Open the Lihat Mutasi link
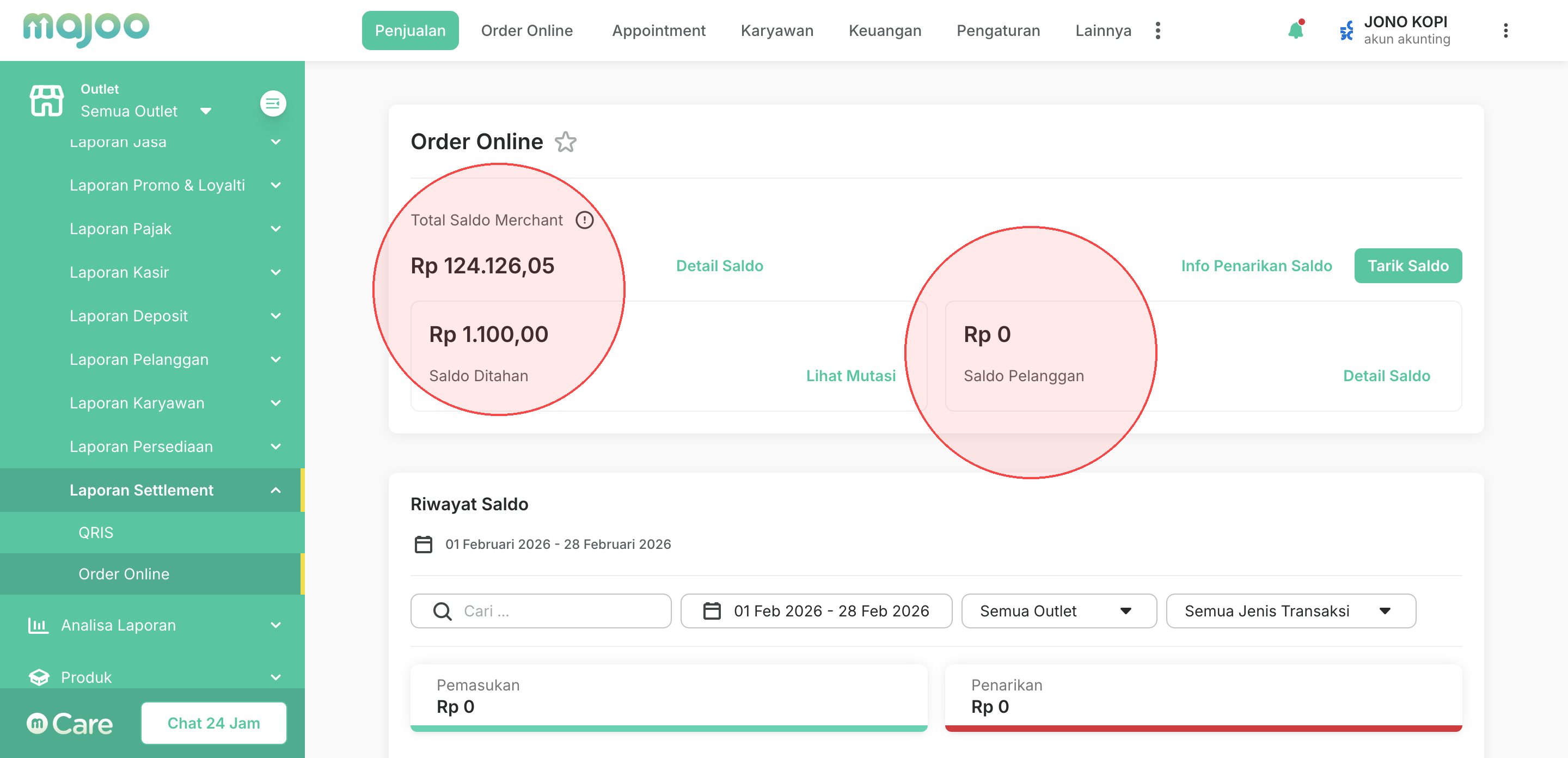This screenshot has height=758, width=1568. [850, 376]
